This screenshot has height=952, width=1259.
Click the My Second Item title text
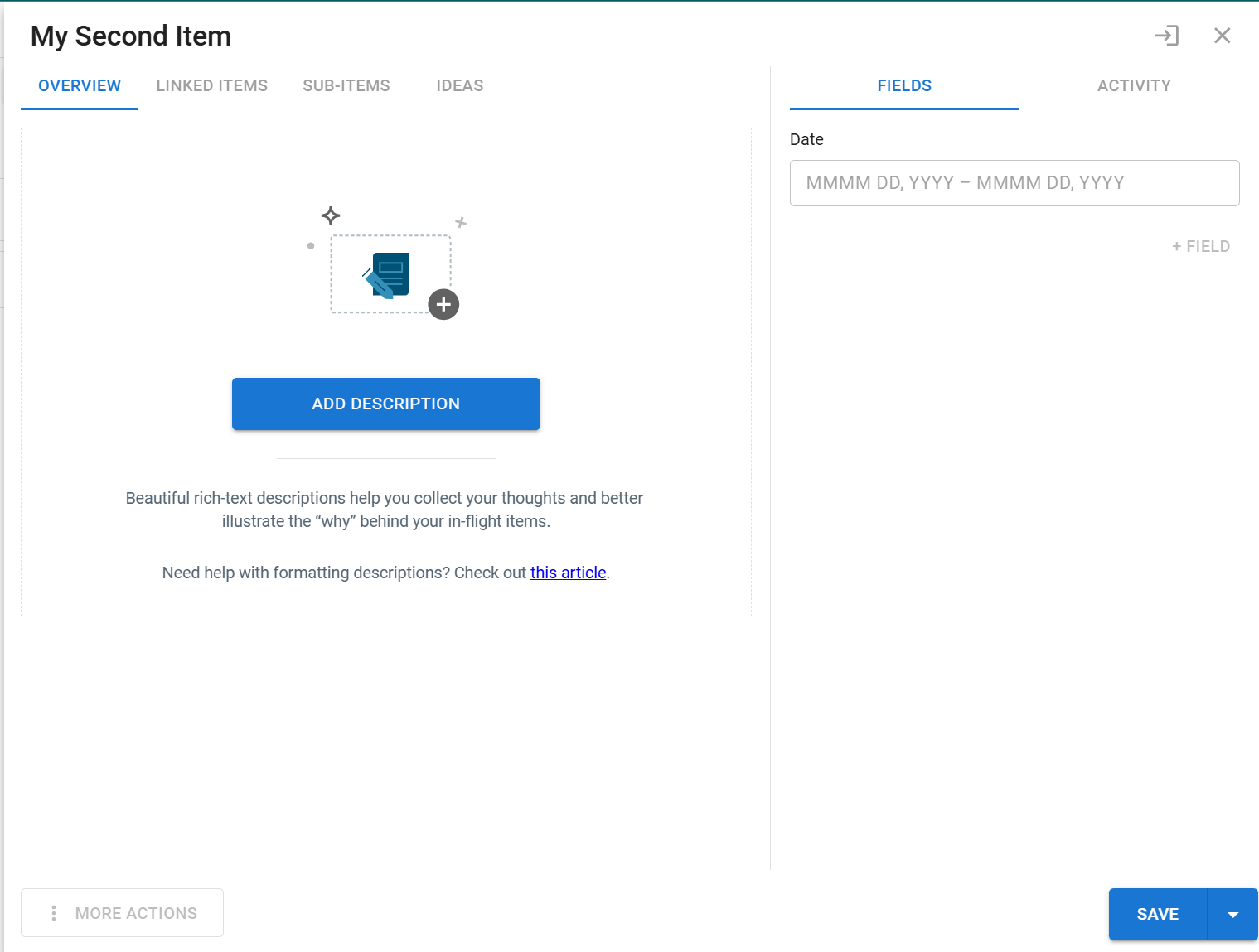pyautogui.click(x=130, y=36)
